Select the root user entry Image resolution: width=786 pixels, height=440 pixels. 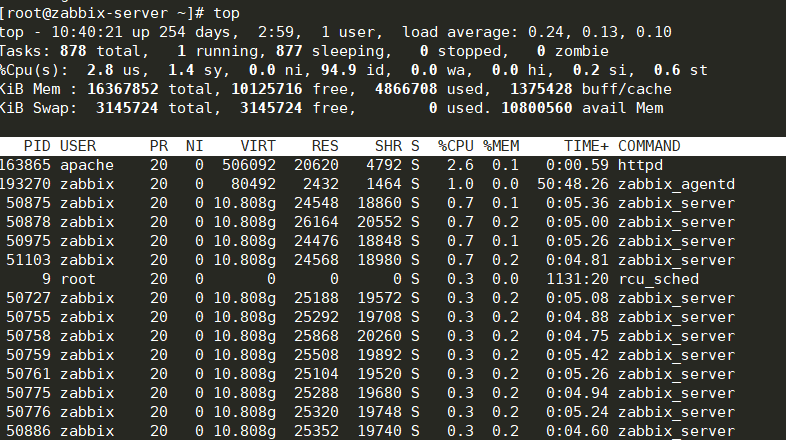pyautogui.click(x=78, y=280)
